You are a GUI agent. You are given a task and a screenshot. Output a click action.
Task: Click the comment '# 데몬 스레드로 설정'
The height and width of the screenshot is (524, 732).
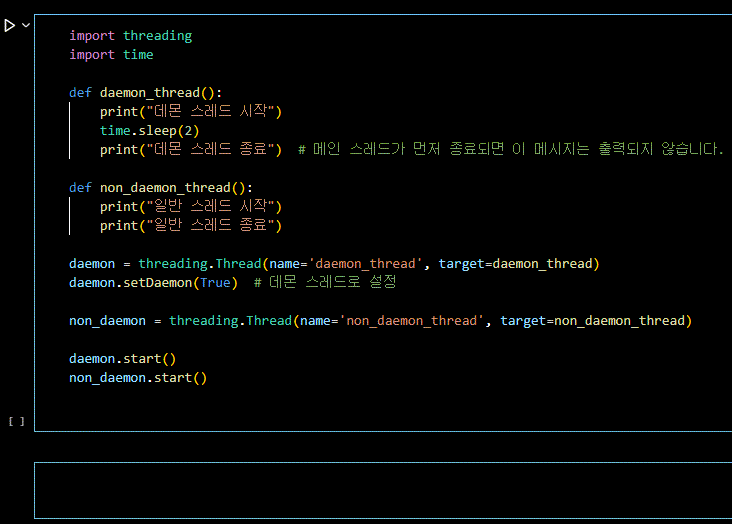[325, 282]
